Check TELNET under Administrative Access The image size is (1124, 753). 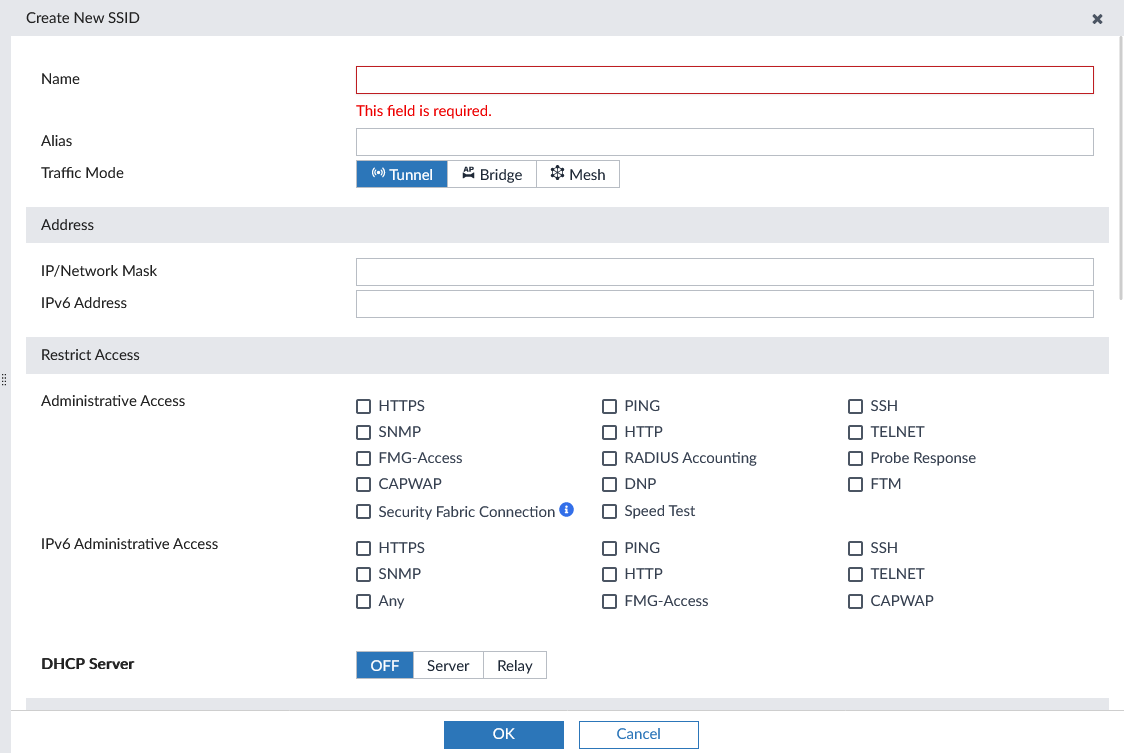coord(855,432)
